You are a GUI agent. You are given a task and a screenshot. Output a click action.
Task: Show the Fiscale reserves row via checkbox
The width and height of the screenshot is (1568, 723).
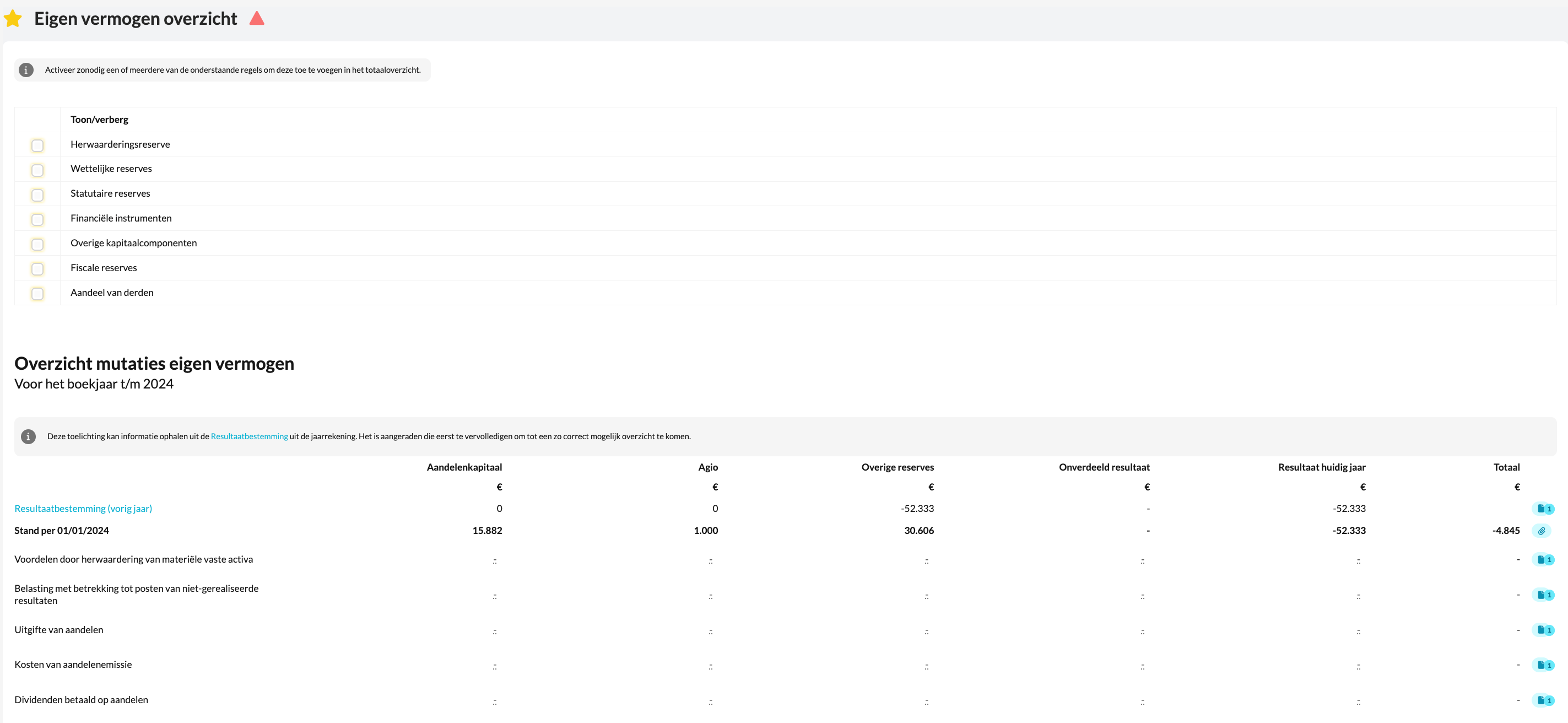[x=37, y=269]
